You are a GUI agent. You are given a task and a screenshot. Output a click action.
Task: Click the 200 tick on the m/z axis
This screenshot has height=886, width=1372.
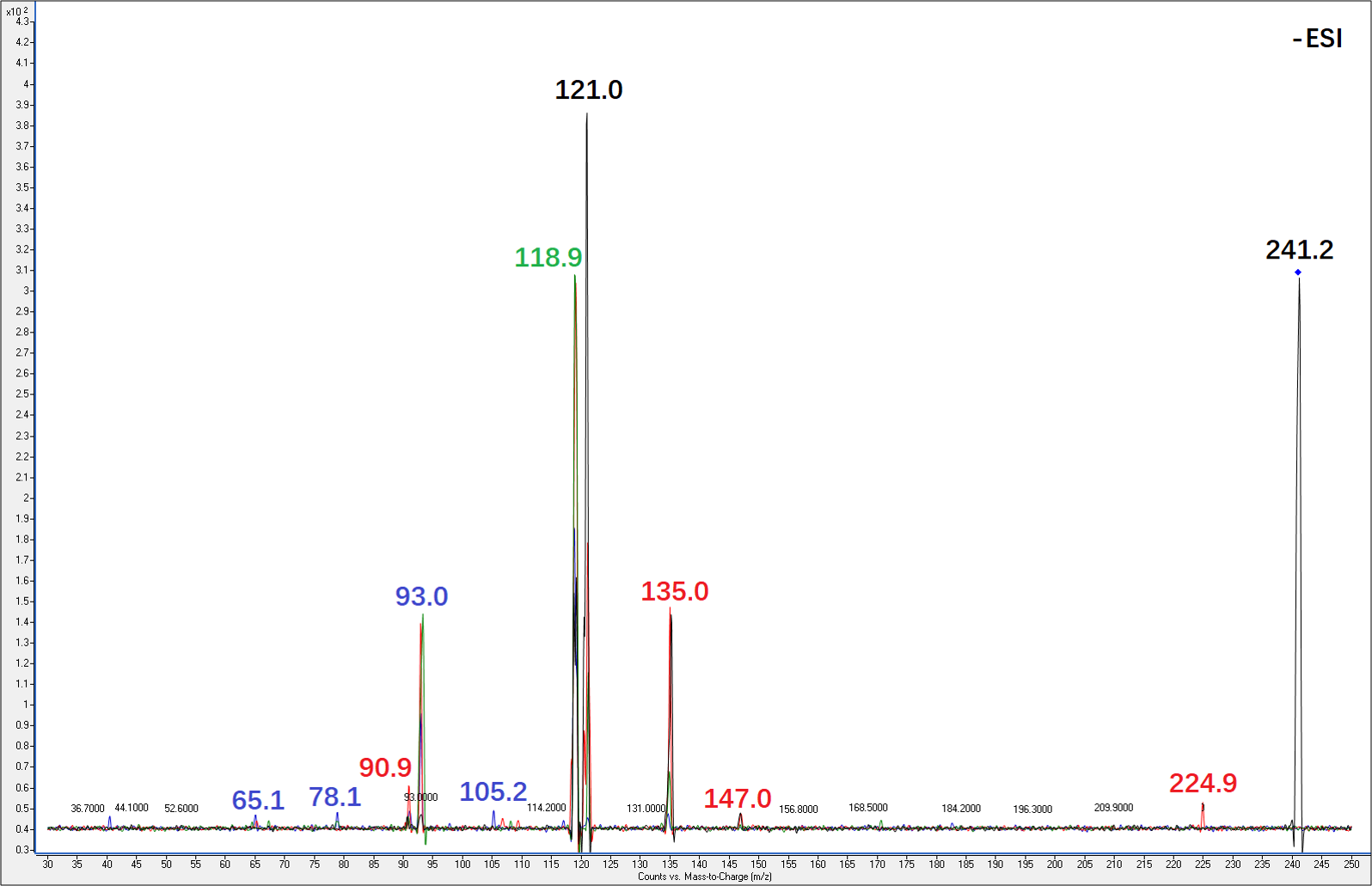tap(1055, 864)
